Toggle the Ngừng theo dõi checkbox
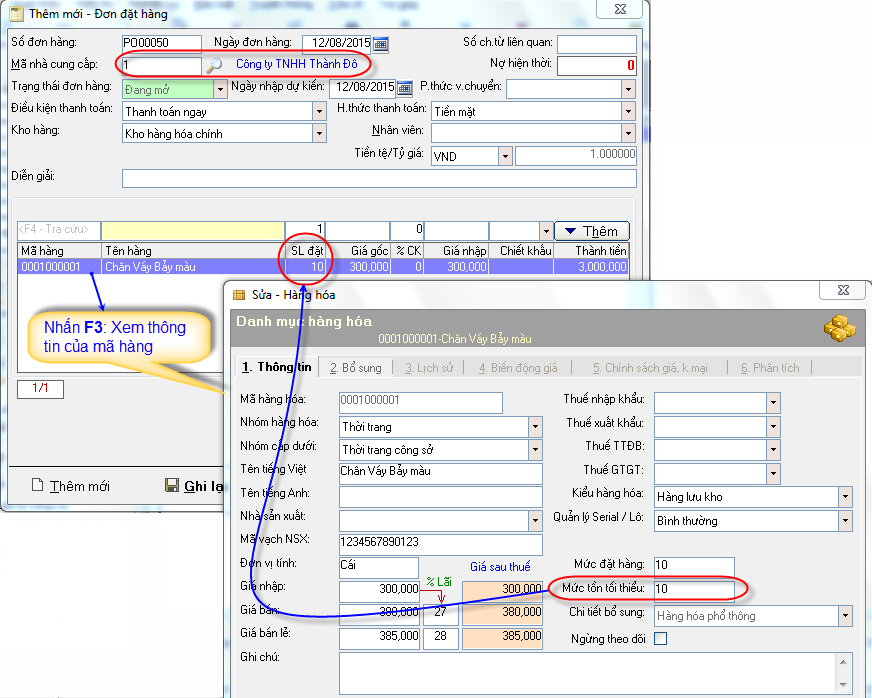Viewport: 872px width, 698px height. (x=661, y=639)
